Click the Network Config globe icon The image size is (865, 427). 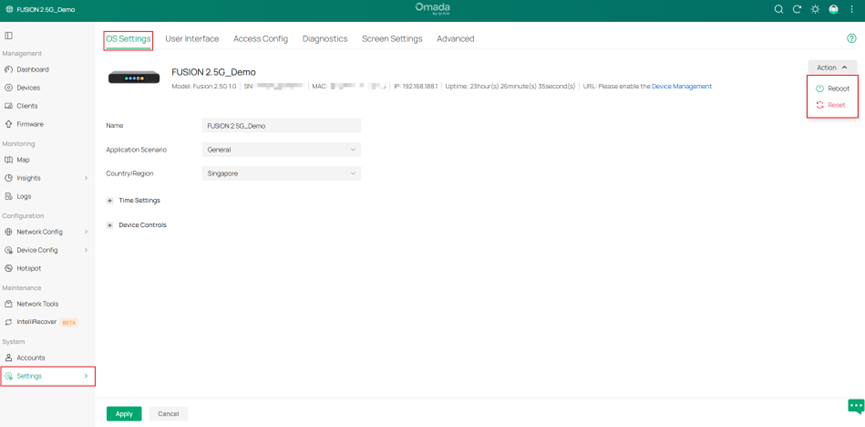tap(8, 232)
